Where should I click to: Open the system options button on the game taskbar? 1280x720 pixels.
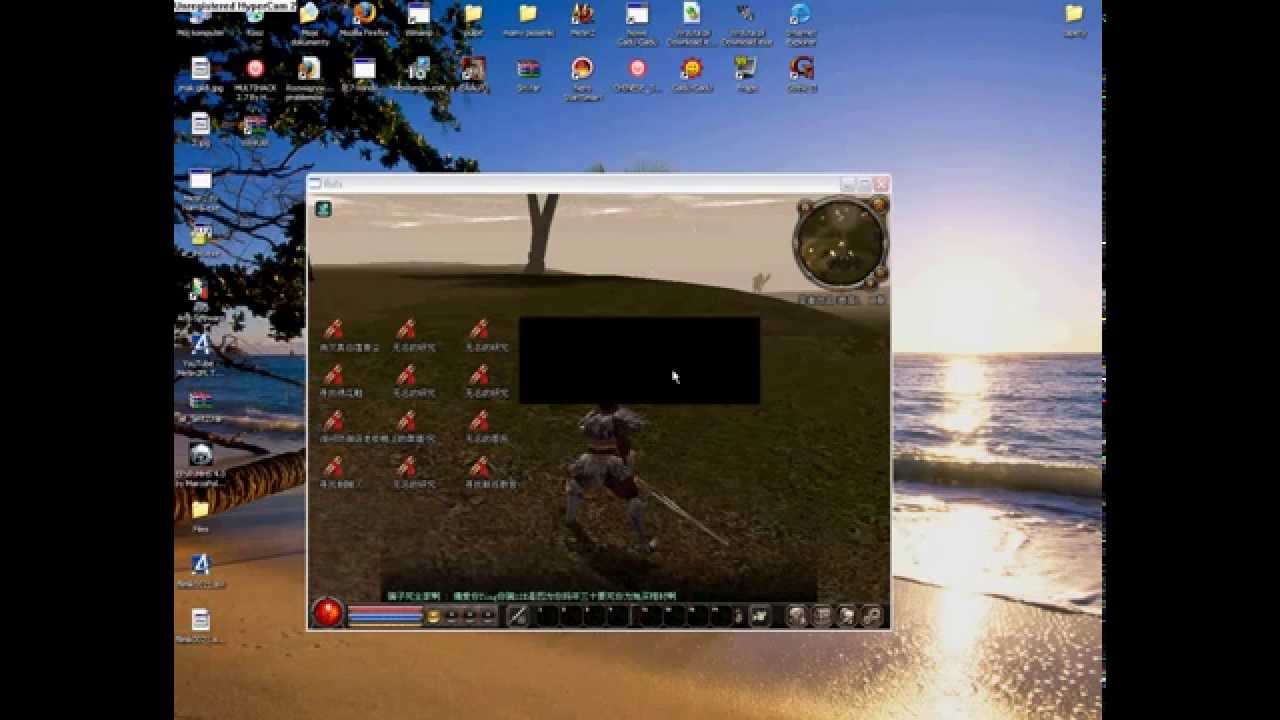tap(872, 616)
